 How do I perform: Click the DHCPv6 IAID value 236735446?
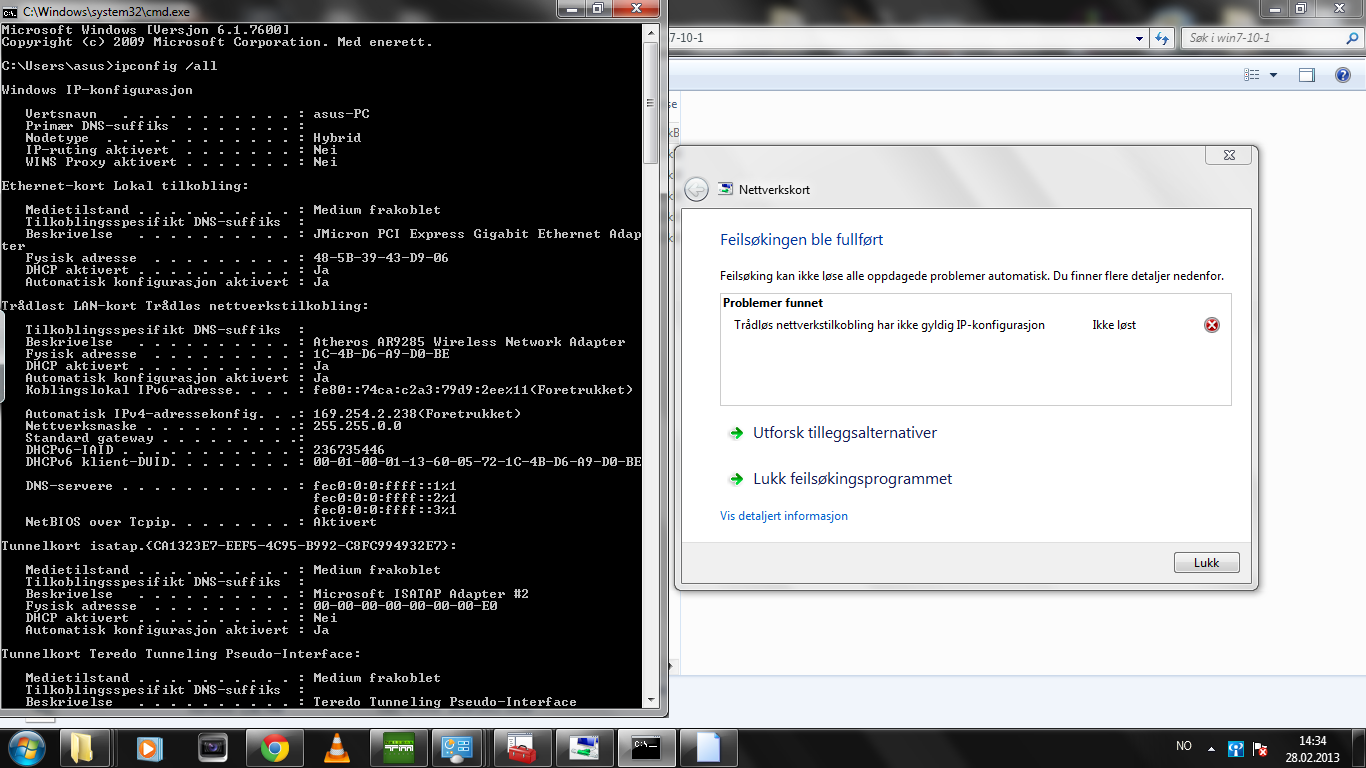(x=349, y=450)
